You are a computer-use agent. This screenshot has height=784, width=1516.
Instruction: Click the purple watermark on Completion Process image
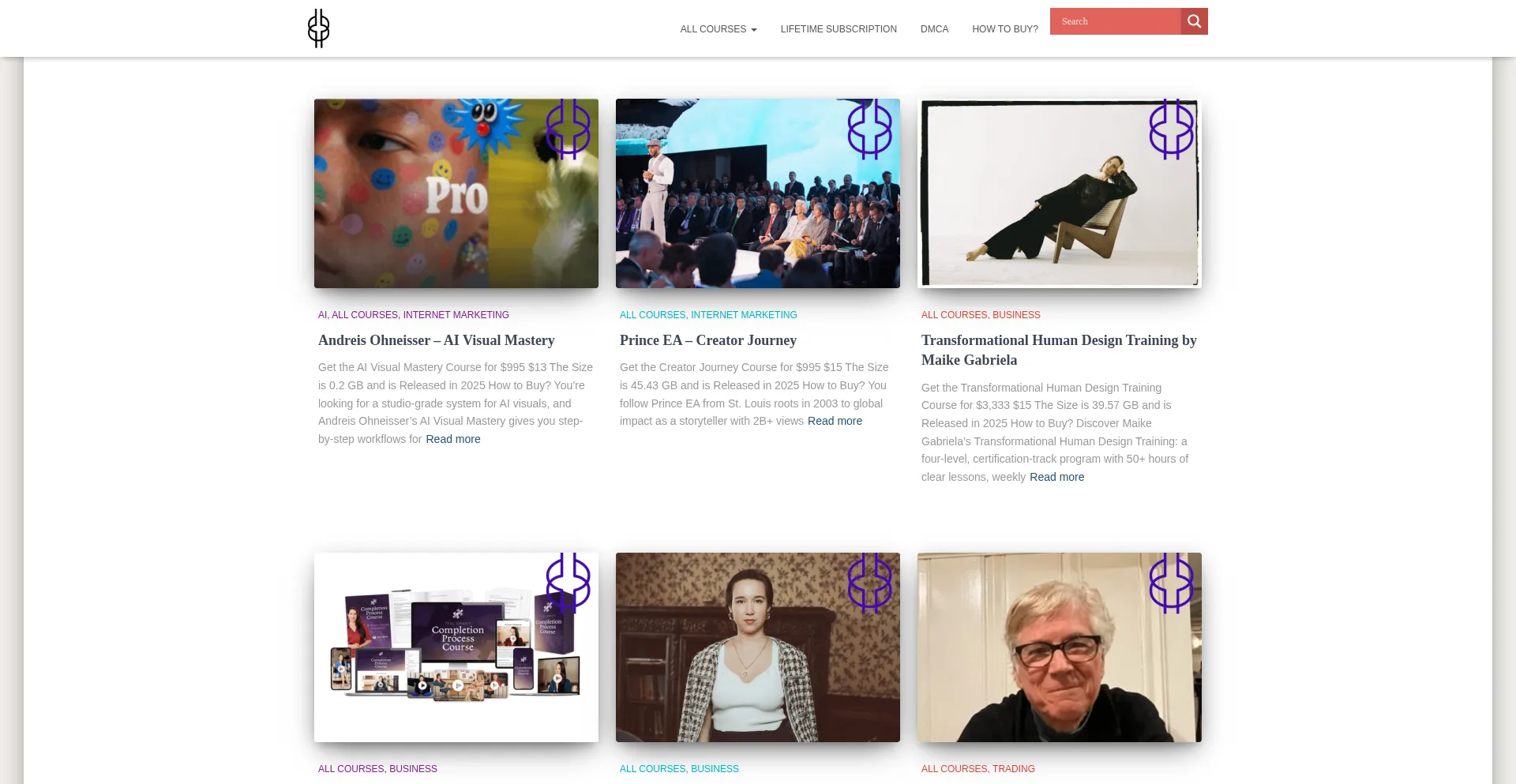(568, 583)
